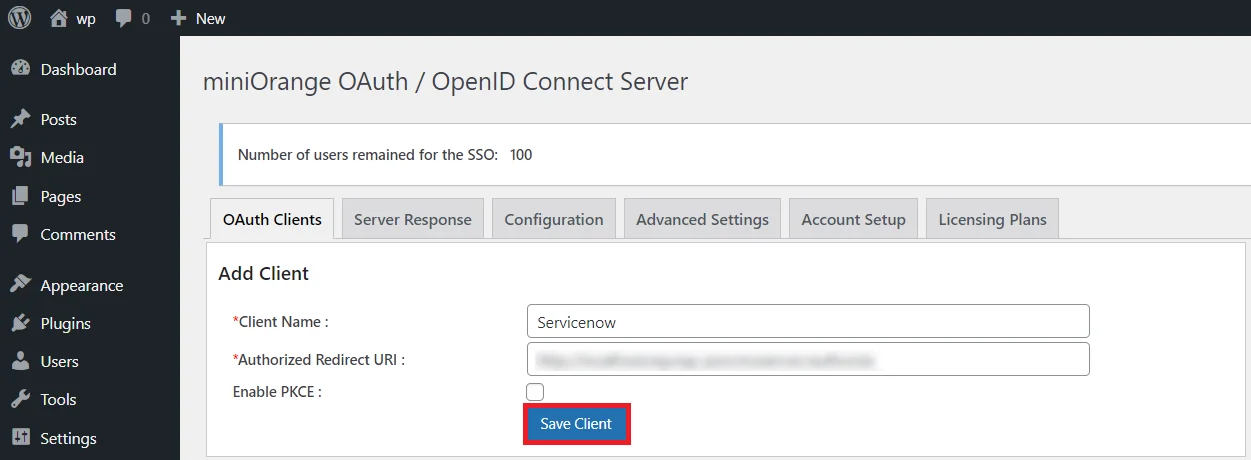Open Dashboard via its gauge icon
The height and width of the screenshot is (460, 1251).
(20, 69)
